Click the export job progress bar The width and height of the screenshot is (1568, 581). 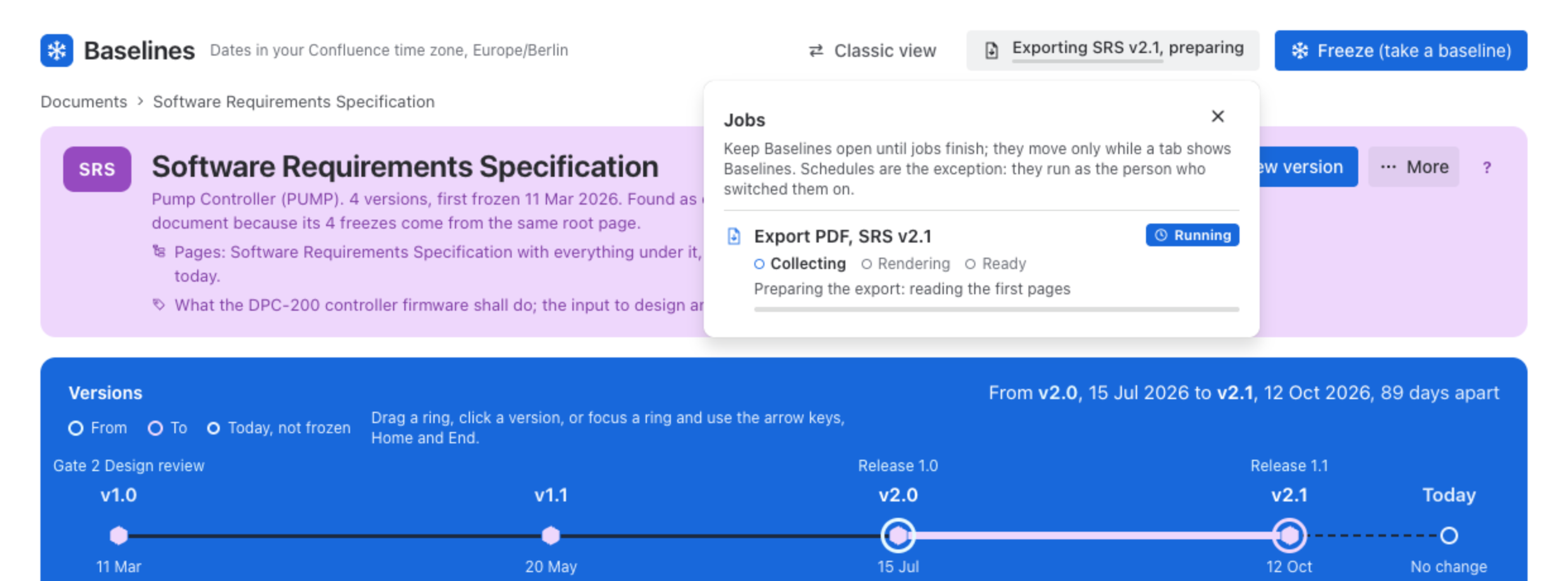tap(996, 309)
